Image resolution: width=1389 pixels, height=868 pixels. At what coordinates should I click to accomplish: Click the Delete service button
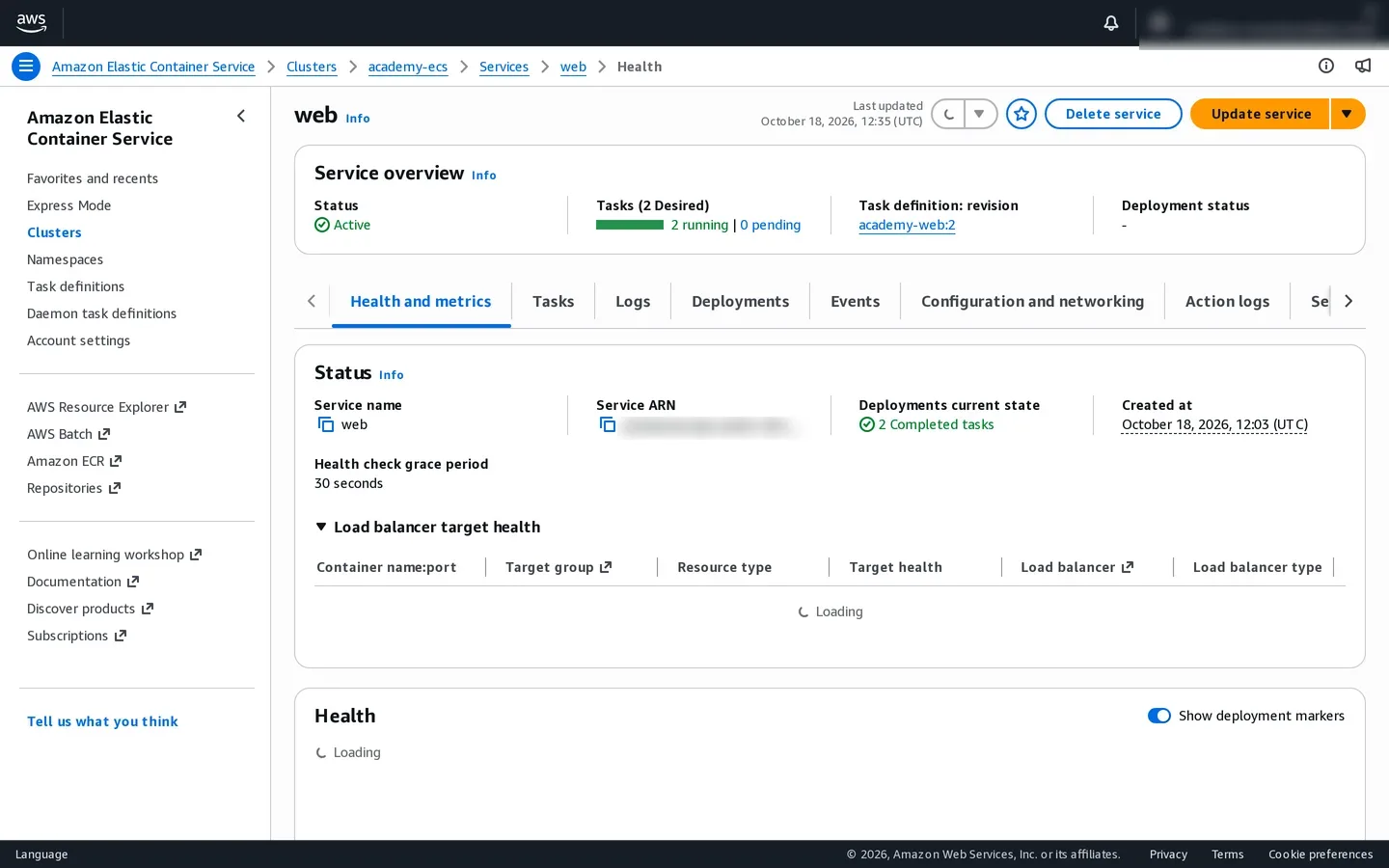(1113, 114)
